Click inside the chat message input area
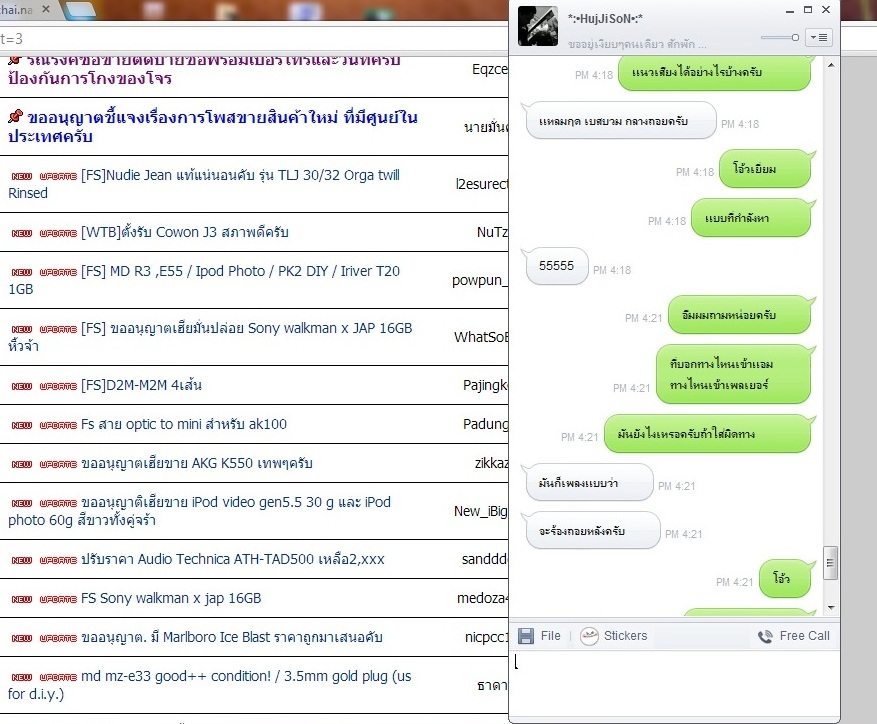 [675, 683]
